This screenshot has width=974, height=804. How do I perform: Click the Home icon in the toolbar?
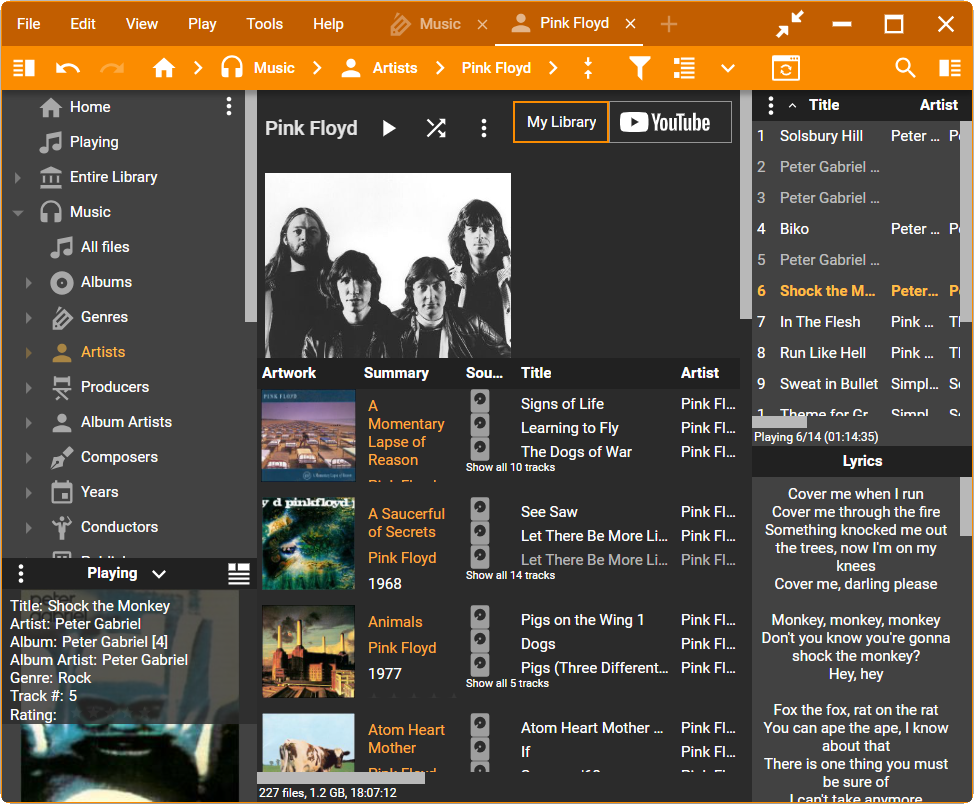164,68
